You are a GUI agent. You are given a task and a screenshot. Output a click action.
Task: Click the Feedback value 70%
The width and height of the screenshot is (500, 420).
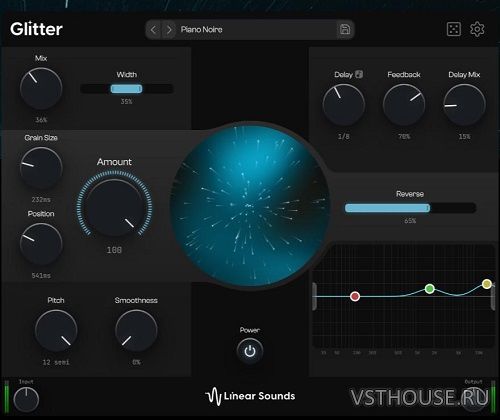(404, 137)
